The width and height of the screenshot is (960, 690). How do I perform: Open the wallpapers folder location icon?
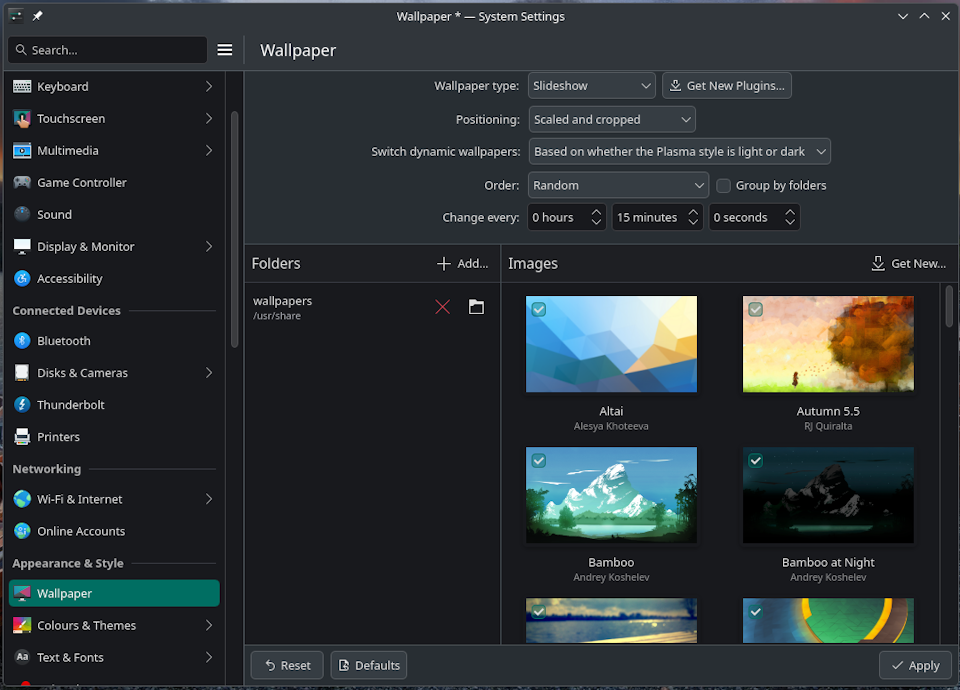click(x=476, y=307)
